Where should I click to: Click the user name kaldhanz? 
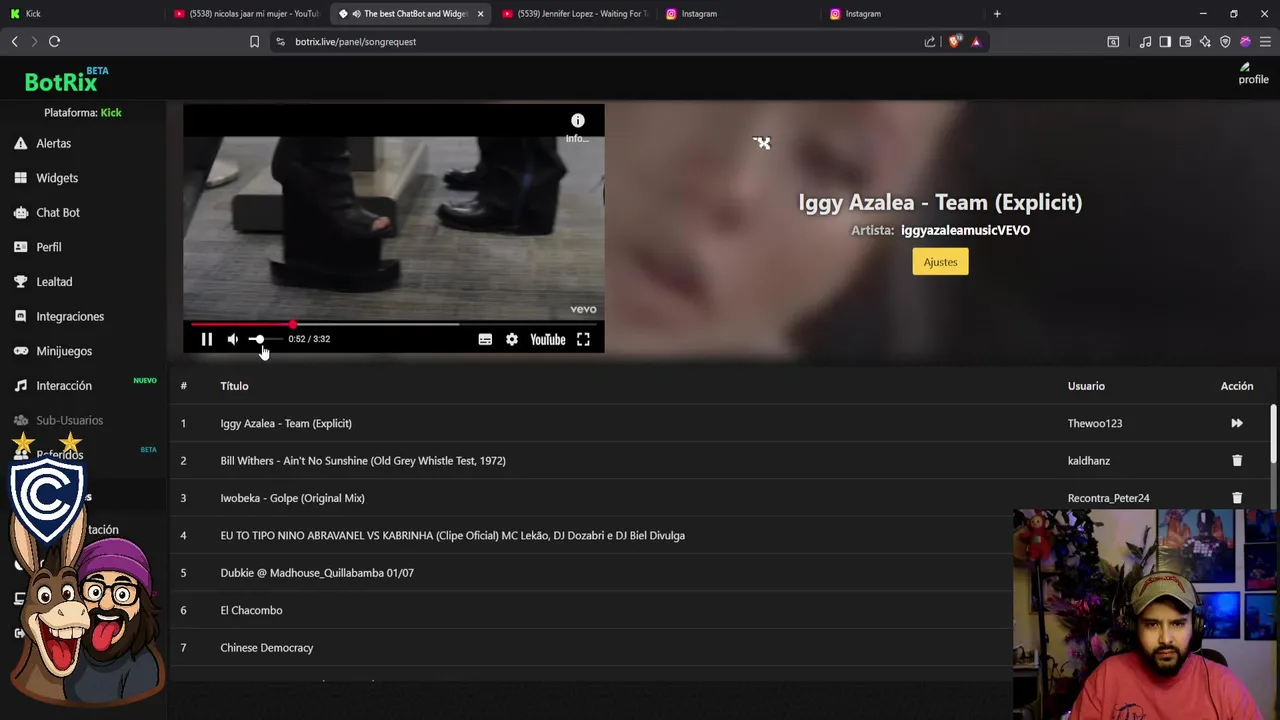pos(1089,461)
